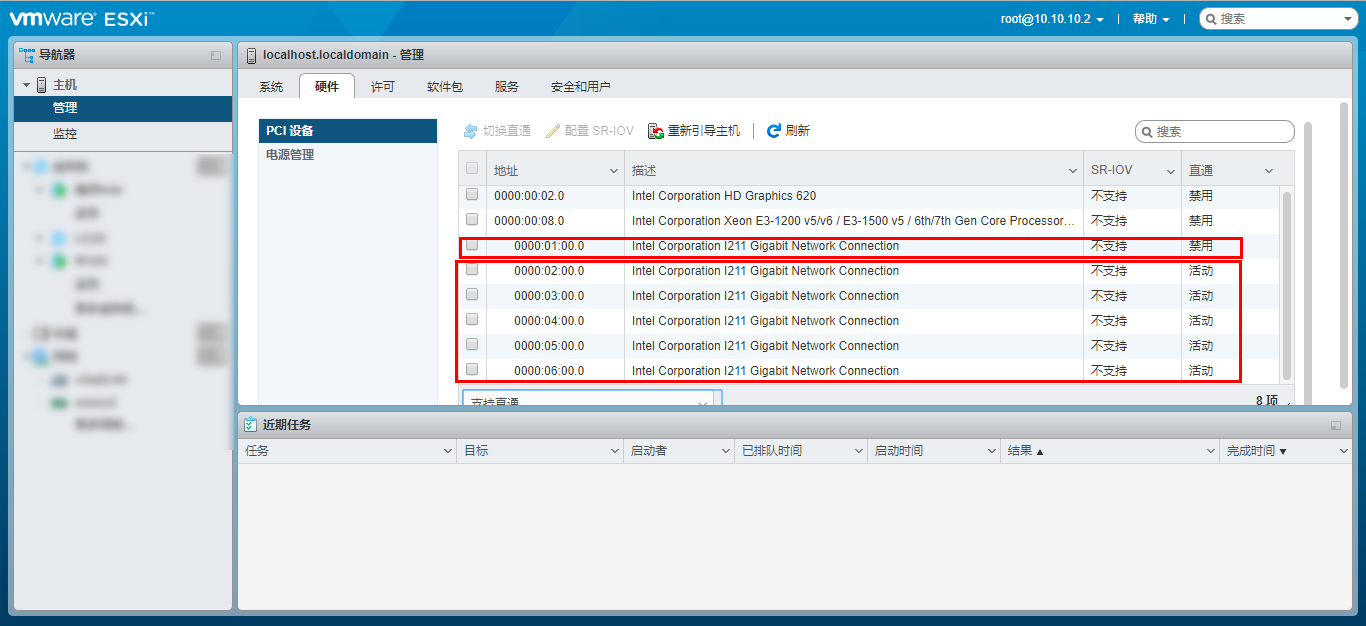Select Monitor (监控) under Host in navigator
The image size is (1366, 626).
click(x=123, y=134)
